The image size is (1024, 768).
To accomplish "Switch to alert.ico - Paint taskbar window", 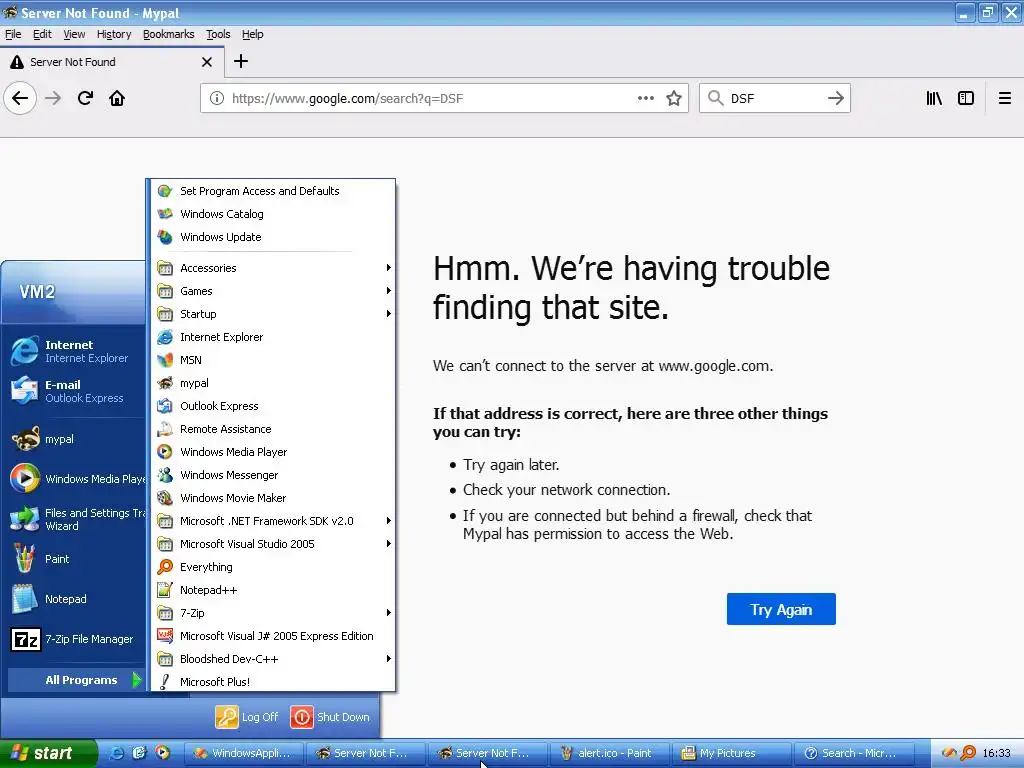I will point(609,754).
